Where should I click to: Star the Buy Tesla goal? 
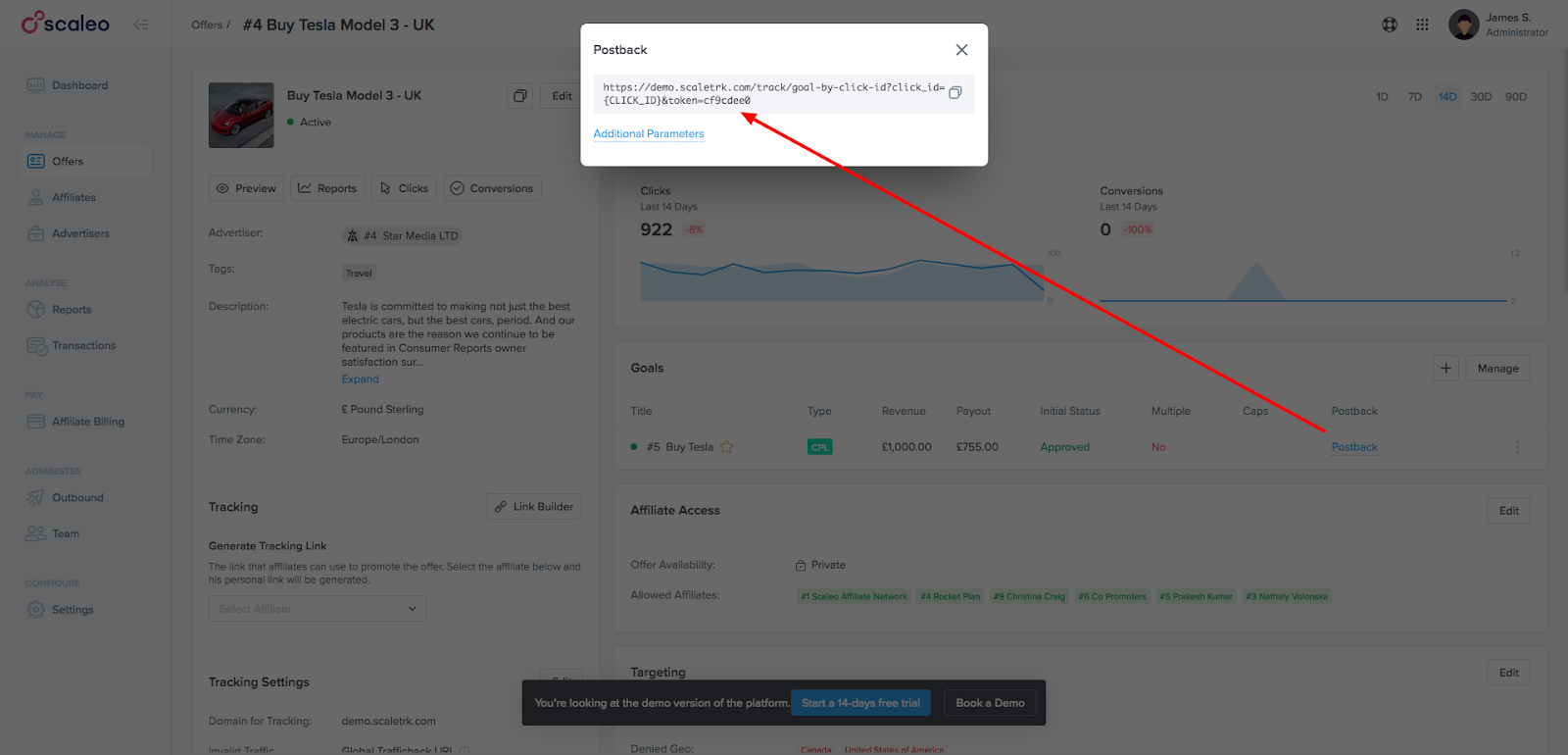point(726,446)
